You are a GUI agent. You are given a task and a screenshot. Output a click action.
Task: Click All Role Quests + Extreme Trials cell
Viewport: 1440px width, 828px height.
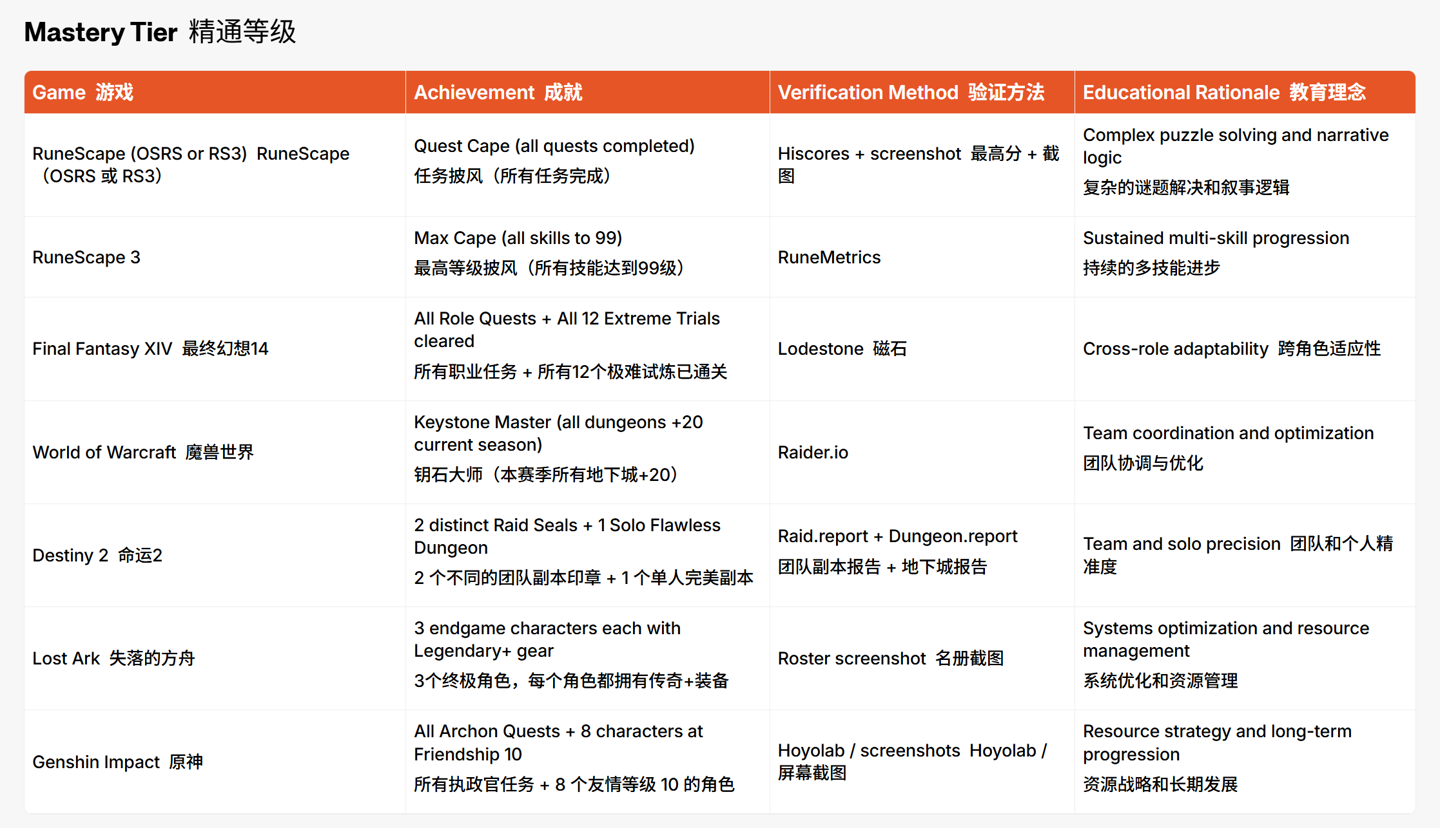pos(588,349)
